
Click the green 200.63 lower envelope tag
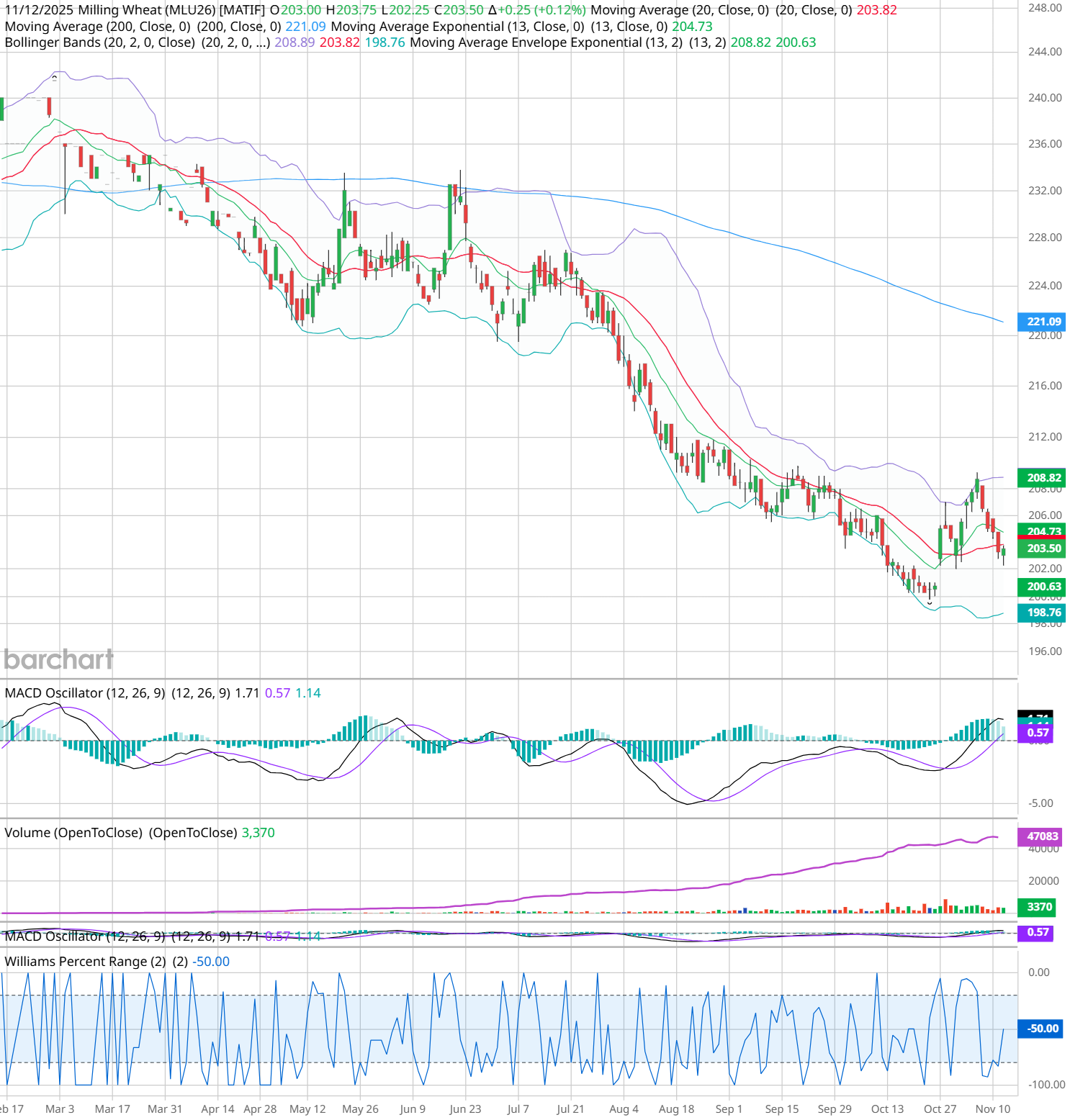point(1043,587)
